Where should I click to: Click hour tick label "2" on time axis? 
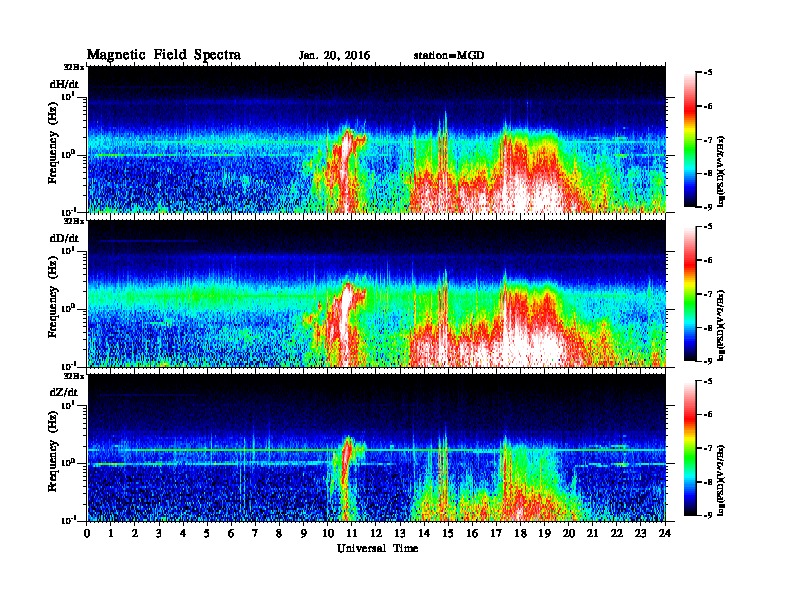pyautogui.click(x=135, y=534)
